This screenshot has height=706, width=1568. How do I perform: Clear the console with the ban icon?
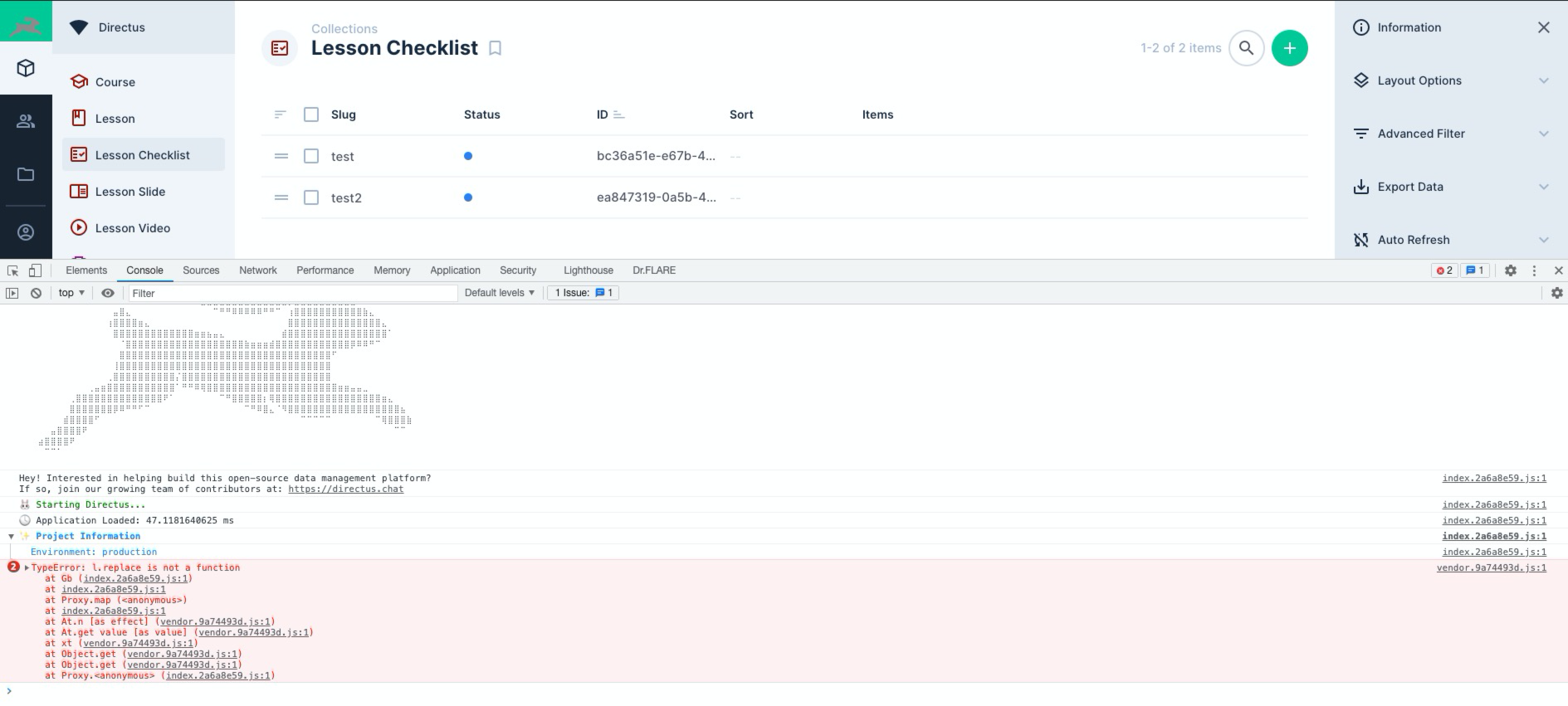pos(36,293)
